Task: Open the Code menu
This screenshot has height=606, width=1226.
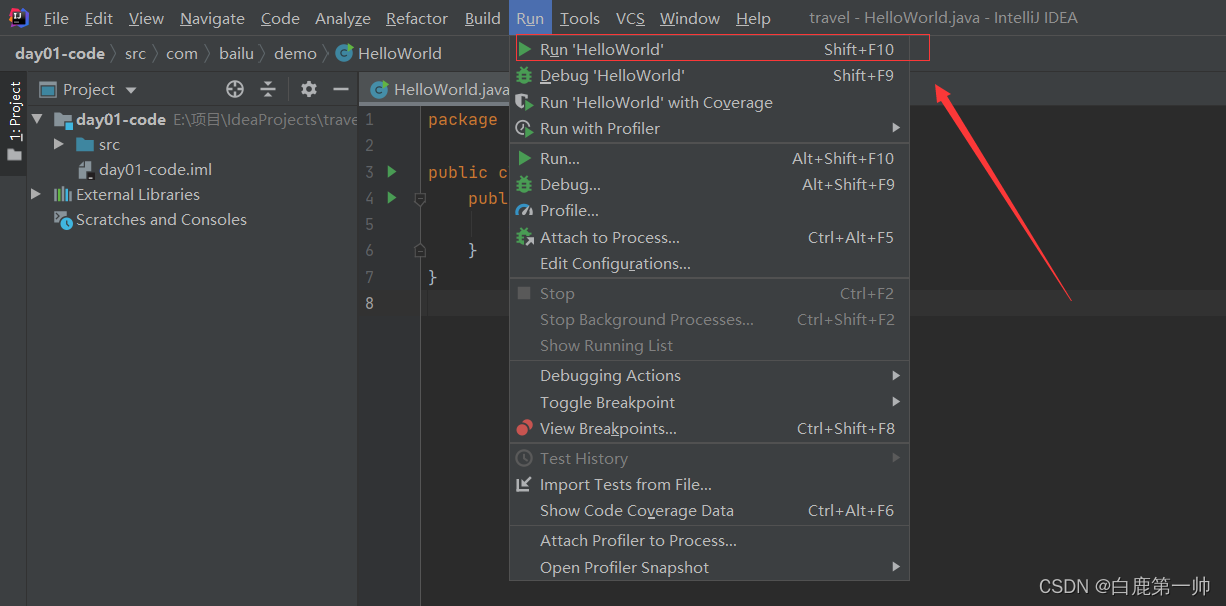Action: 280,18
